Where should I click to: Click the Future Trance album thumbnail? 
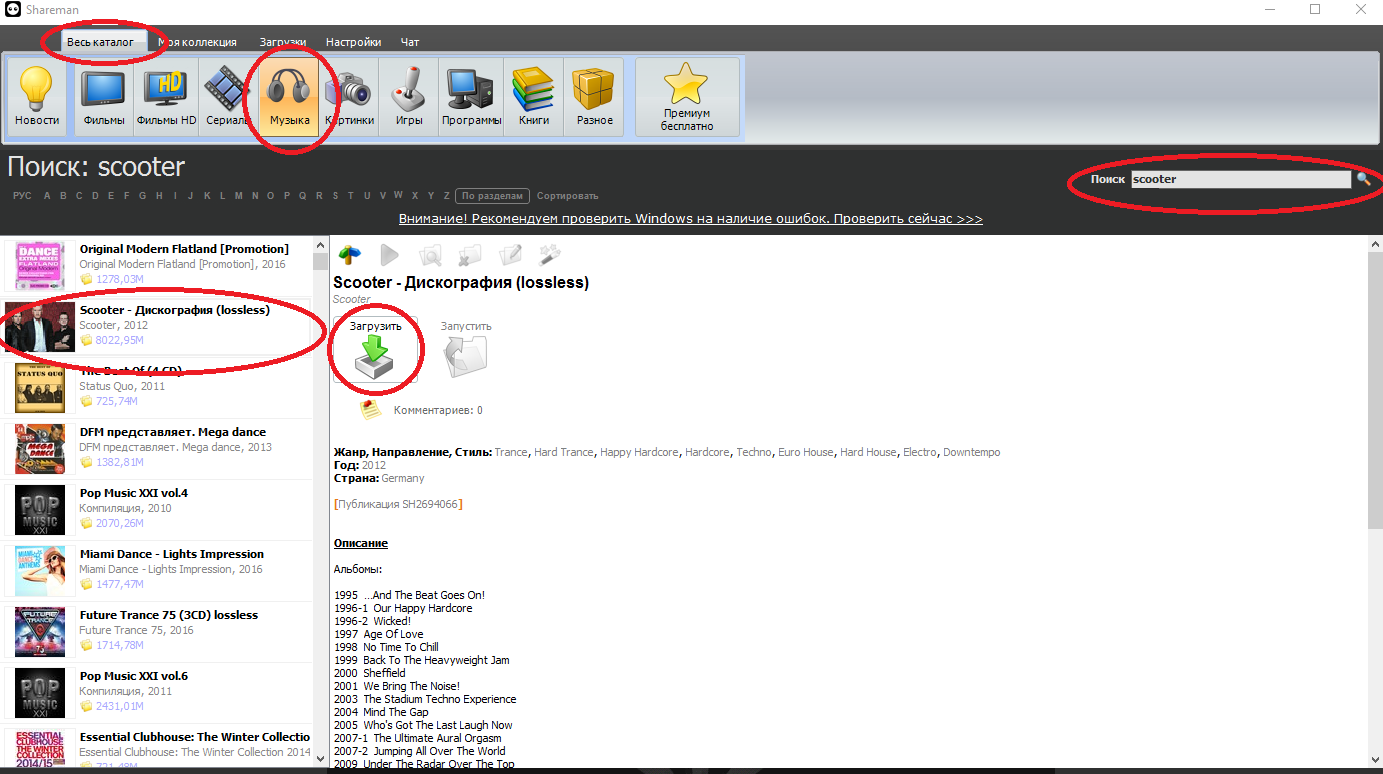click(x=40, y=632)
